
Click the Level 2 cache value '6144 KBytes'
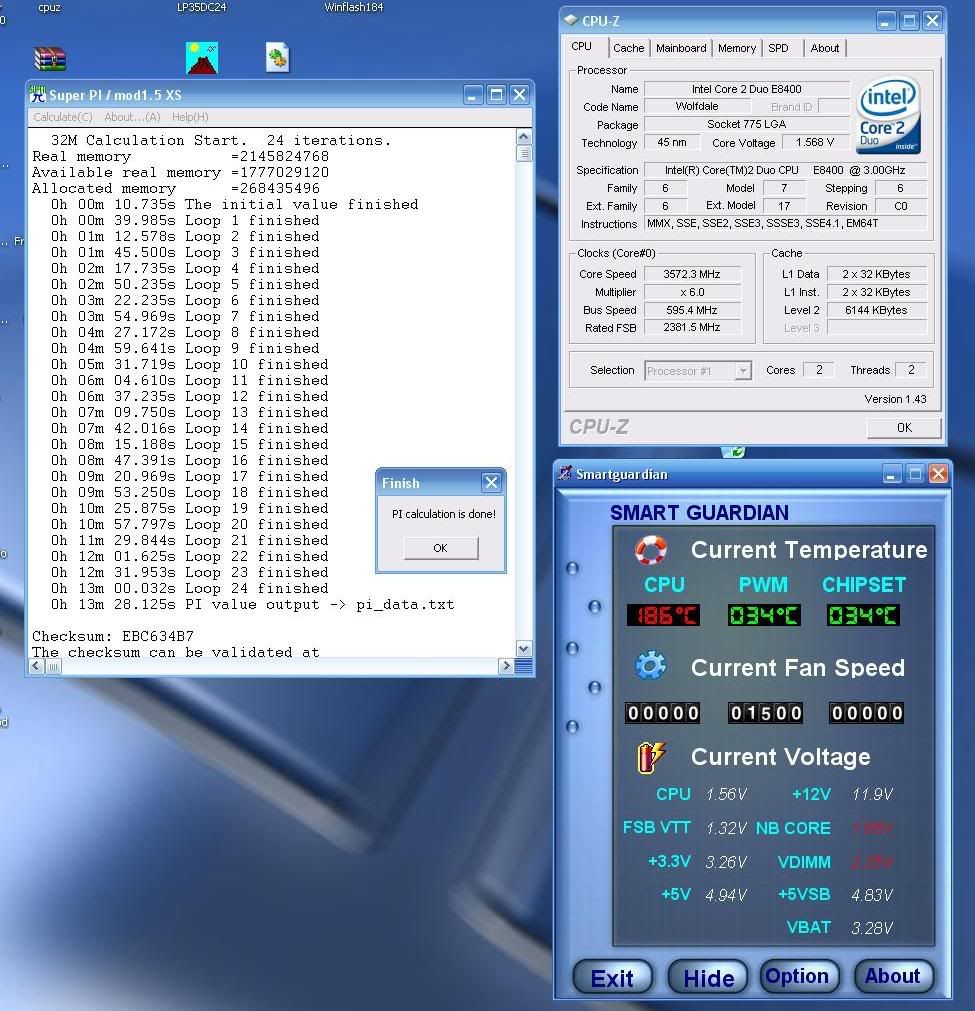876,310
